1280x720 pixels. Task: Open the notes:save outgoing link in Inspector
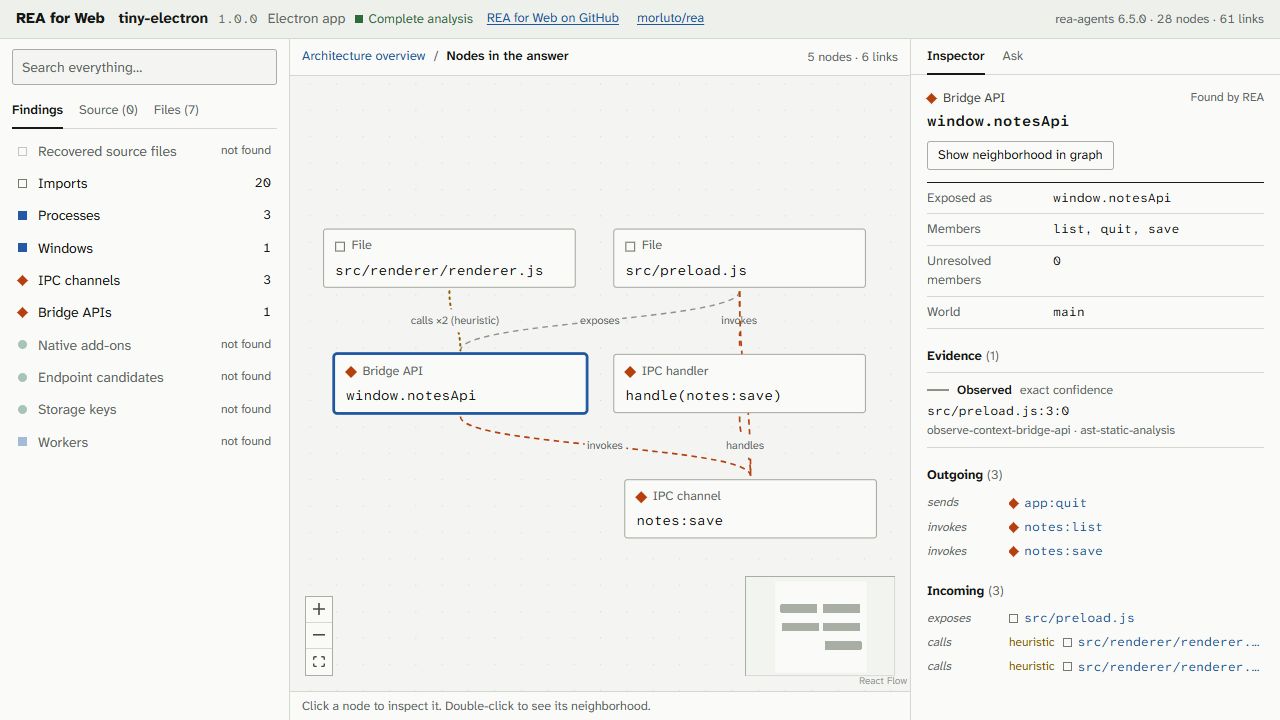point(1063,551)
